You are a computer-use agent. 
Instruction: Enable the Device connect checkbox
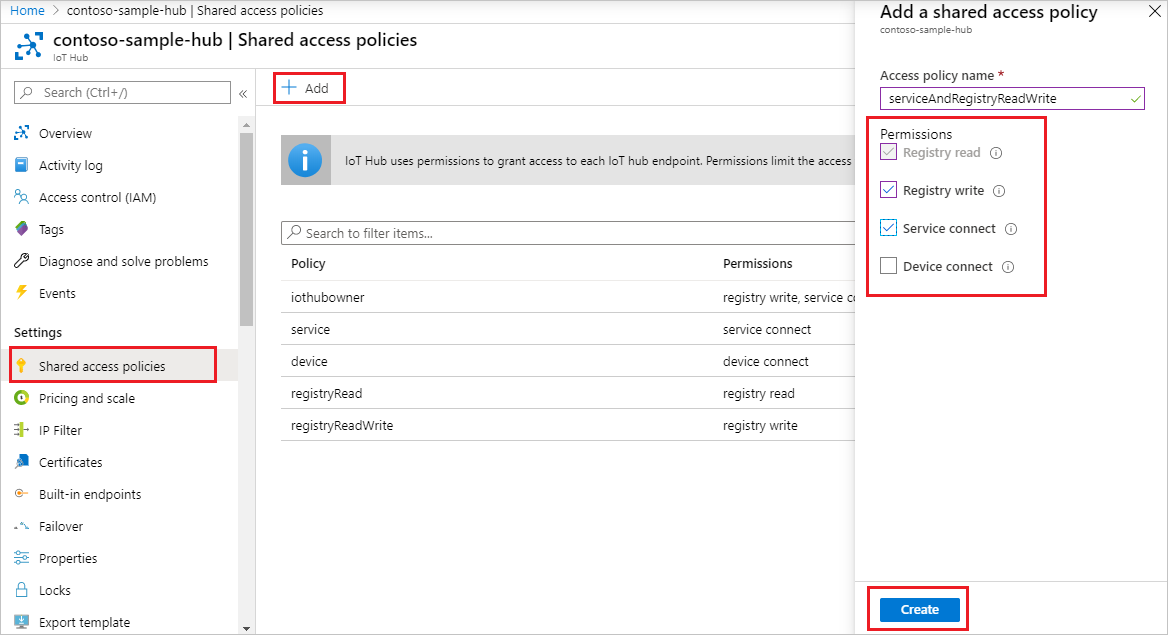click(888, 266)
